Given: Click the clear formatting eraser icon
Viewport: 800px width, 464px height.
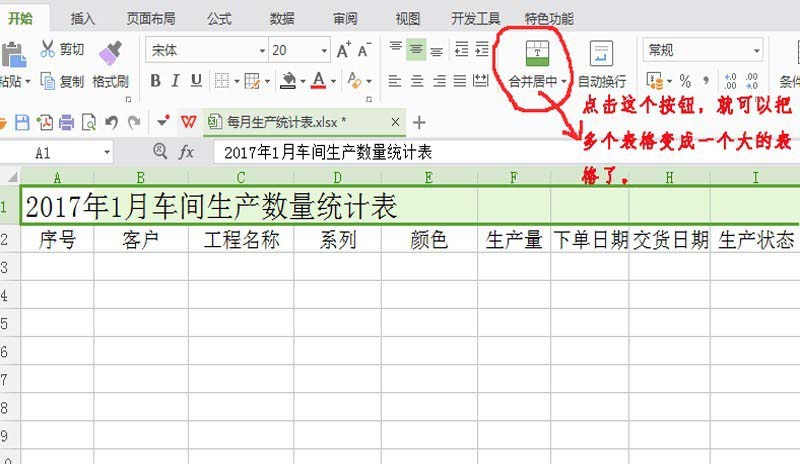Looking at the screenshot, I should 354,81.
